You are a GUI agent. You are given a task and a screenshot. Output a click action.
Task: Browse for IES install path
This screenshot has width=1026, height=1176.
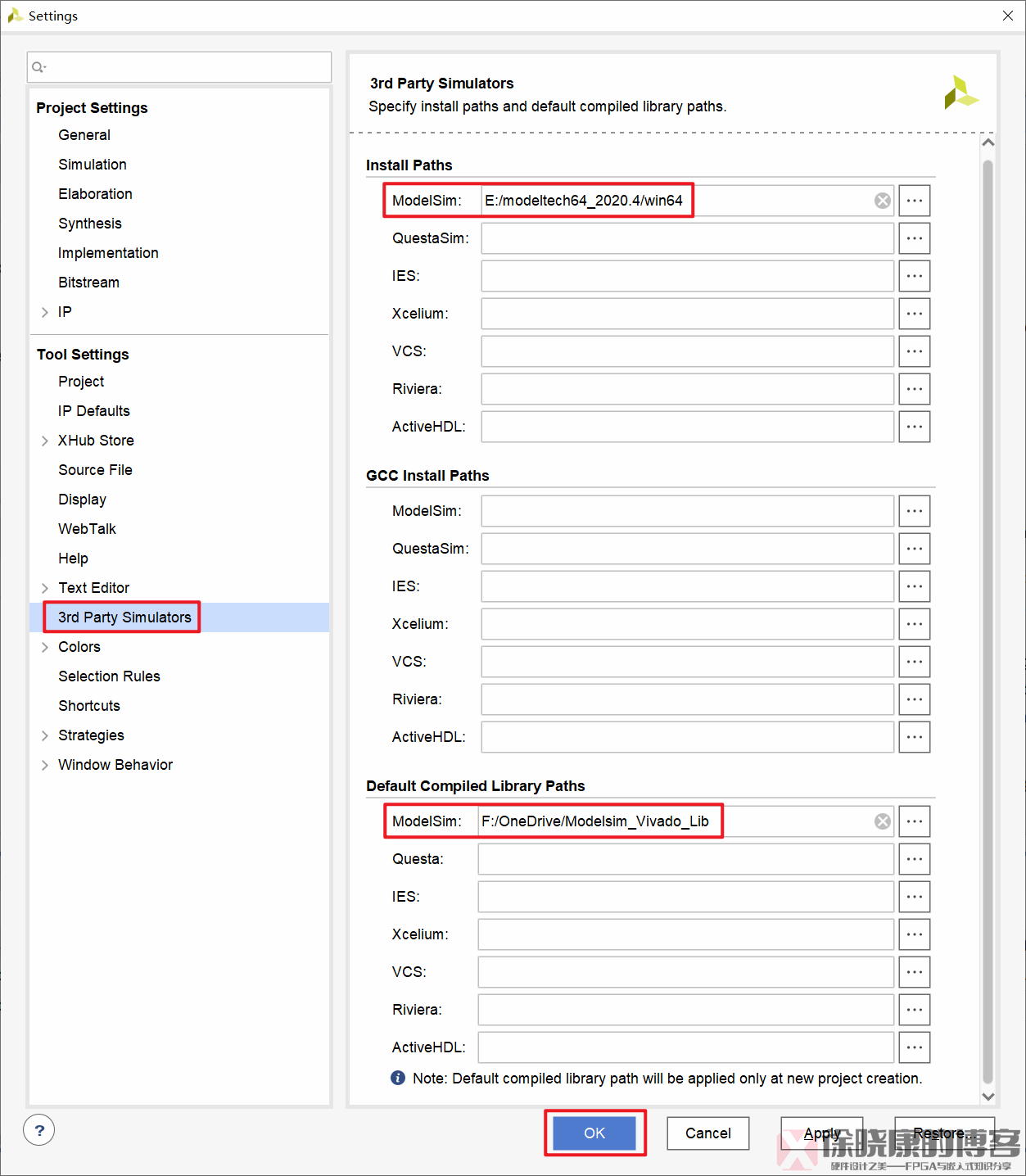pyautogui.click(x=915, y=276)
